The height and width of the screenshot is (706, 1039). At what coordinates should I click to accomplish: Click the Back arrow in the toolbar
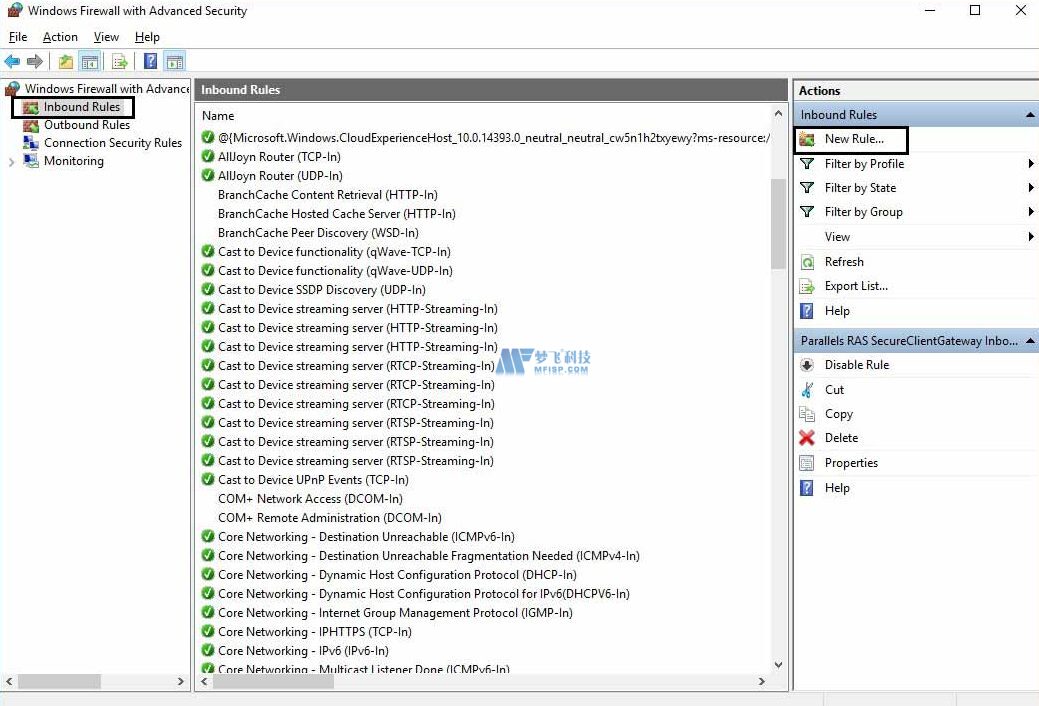pos(12,62)
